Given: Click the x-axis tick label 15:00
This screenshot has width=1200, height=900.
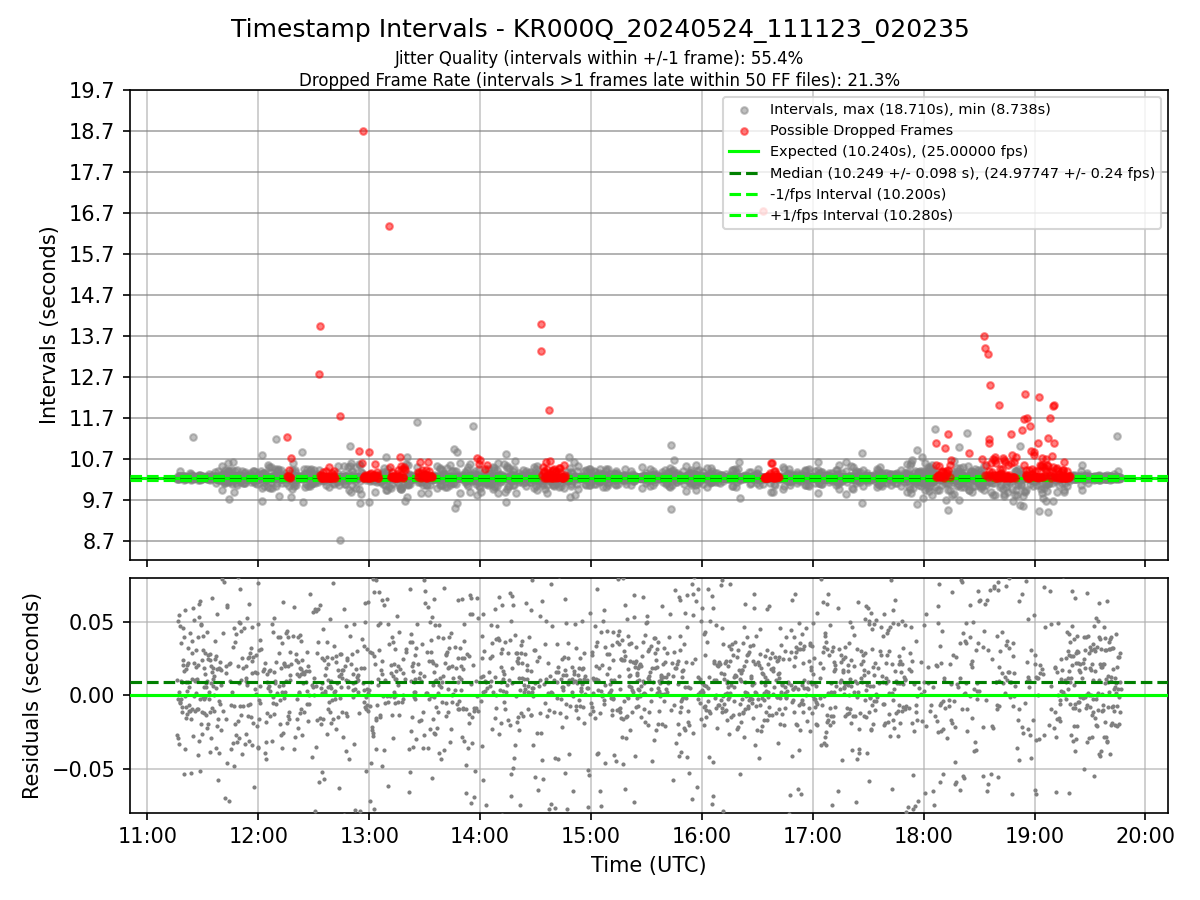Looking at the screenshot, I should 591,834.
